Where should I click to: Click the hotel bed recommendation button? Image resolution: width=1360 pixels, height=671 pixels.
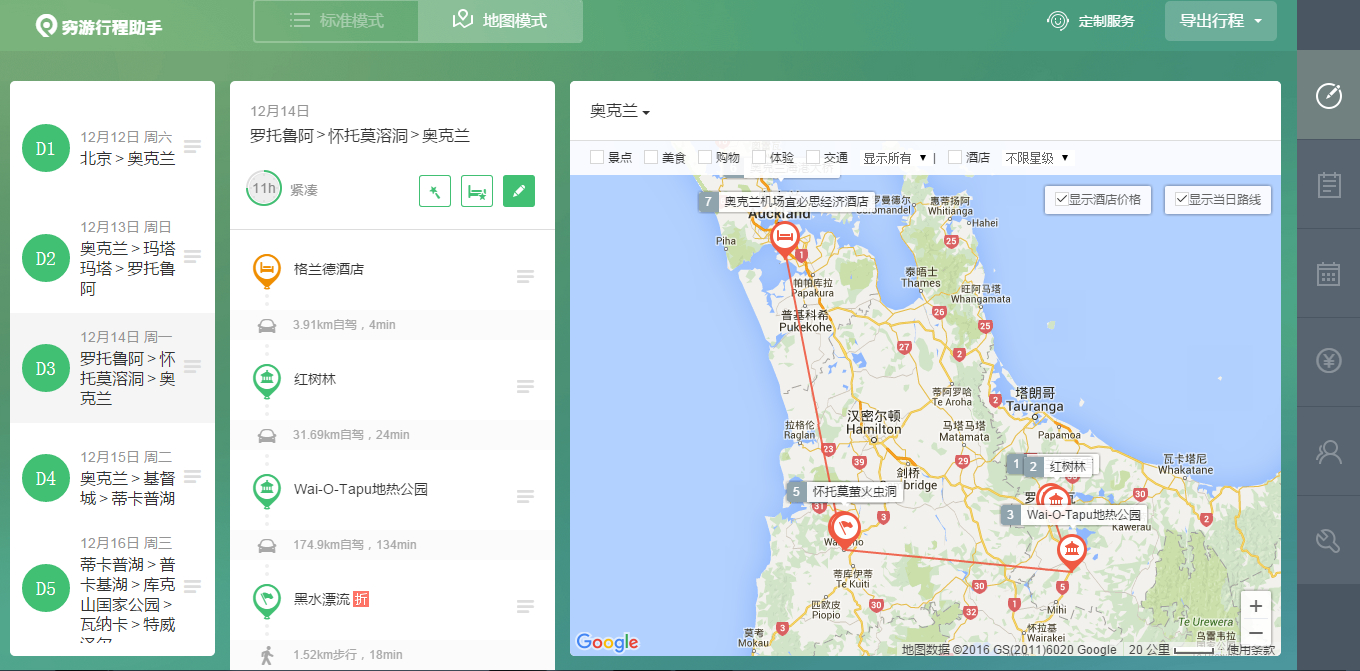coord(477,191)
